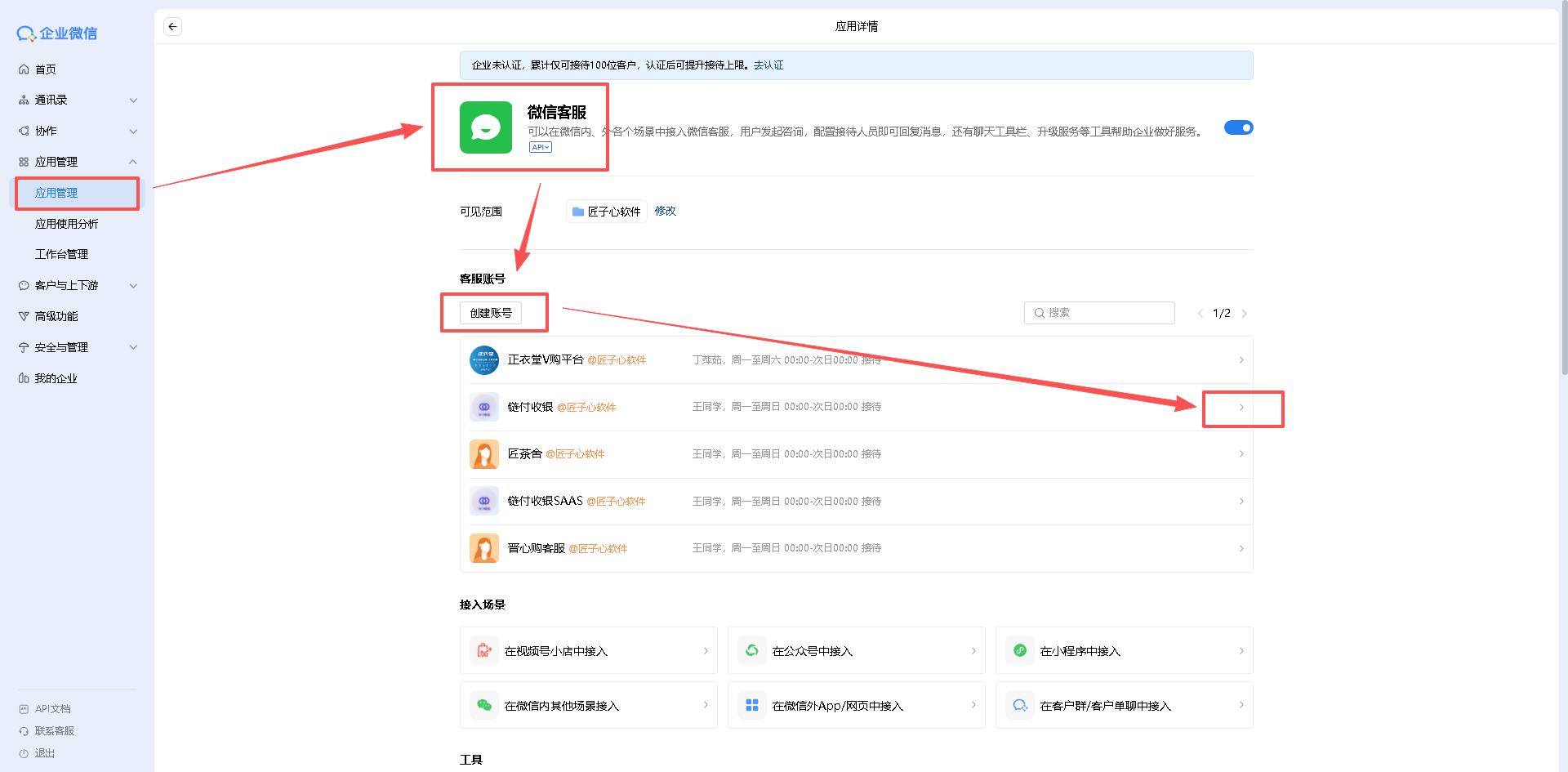1568x772 pixels.
Task: Toggle the 微信客服 app enable switch
Action: (x=1238, y=127)
